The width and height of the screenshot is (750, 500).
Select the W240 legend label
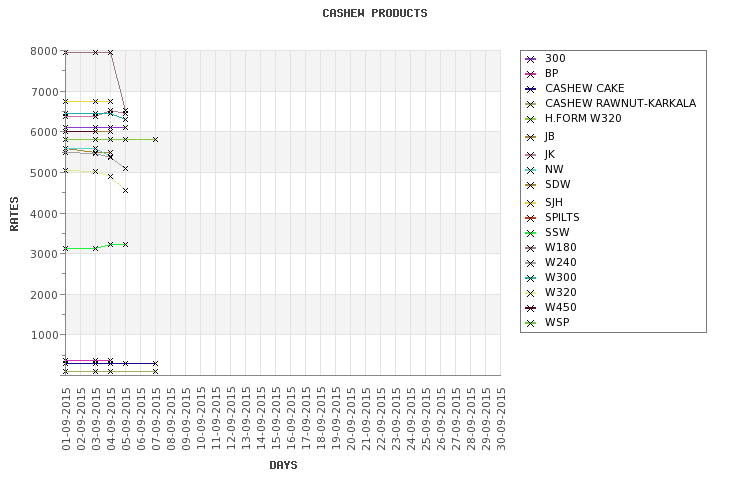pos(561,262)
